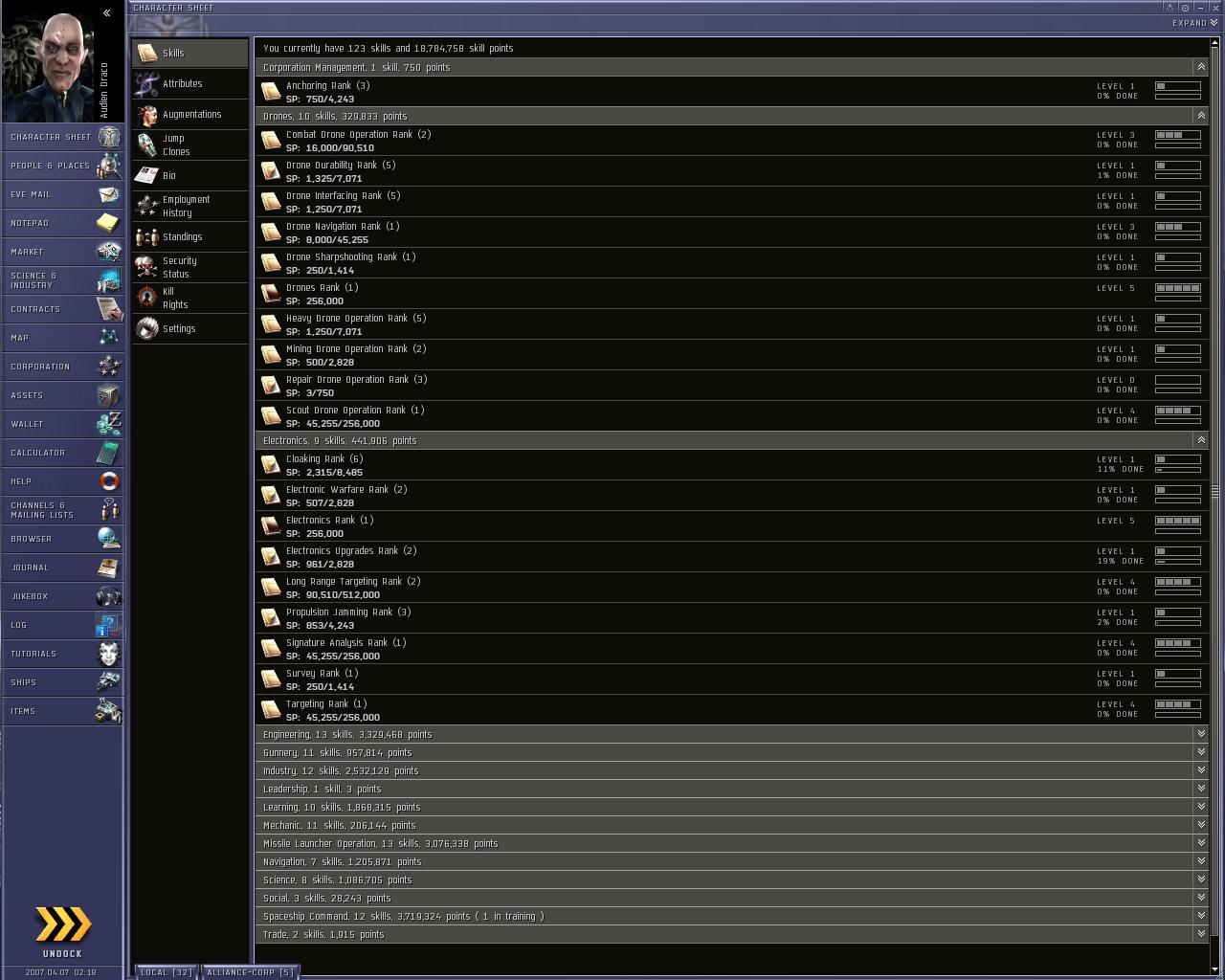Collapse the Drones skill group

(1200, 116)
